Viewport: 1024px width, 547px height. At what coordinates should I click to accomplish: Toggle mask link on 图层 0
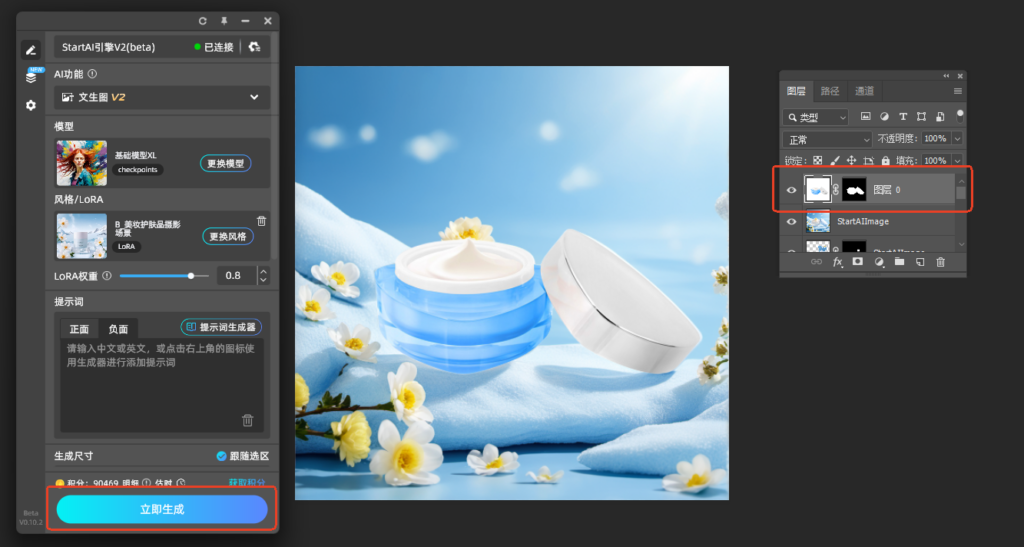coord(836,190)
